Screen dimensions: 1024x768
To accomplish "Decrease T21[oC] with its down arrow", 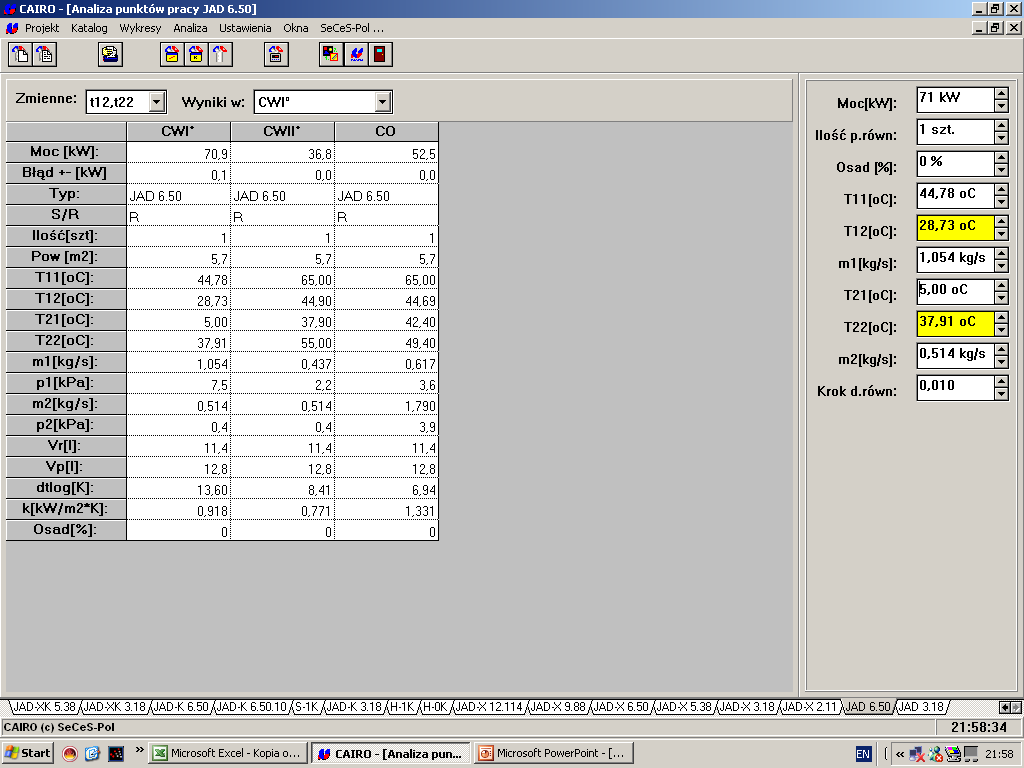I will (x=1001, y=298).
